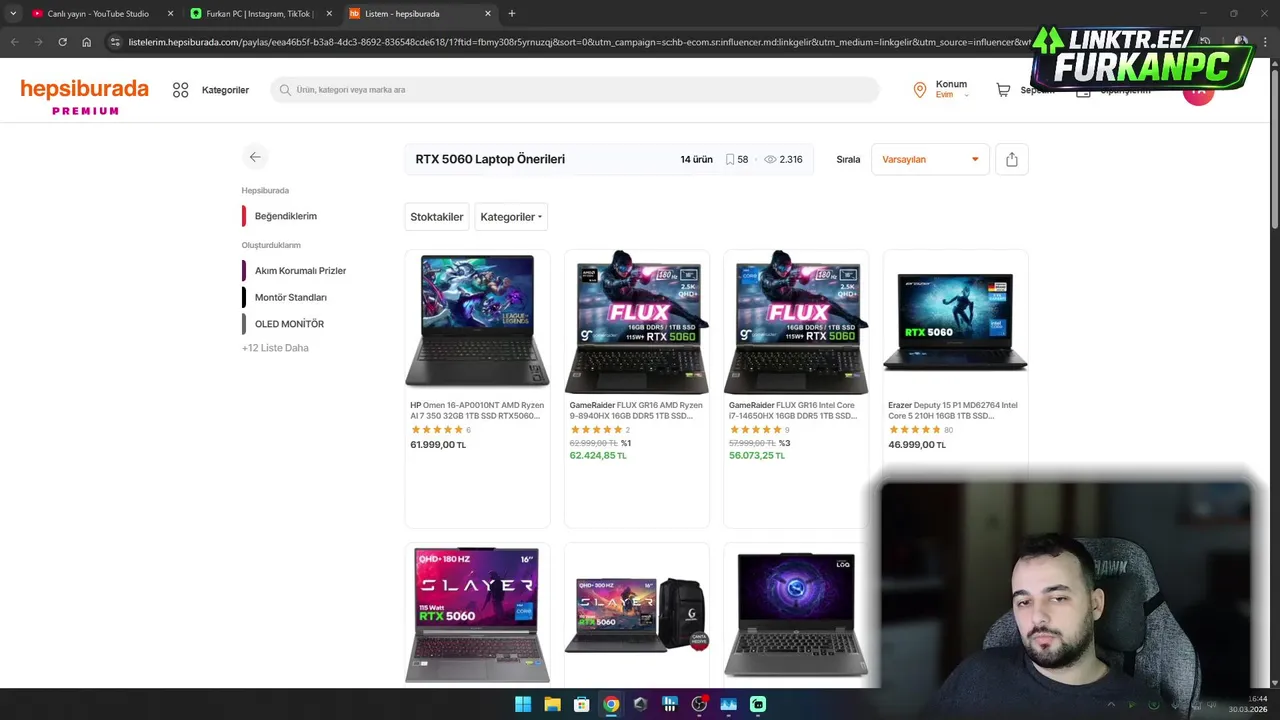Image resolution: width=1280 pixels, height=720 pixels.
Task: Open the Sırala Varsayılan sort dropdown
Action: (930, 159)
